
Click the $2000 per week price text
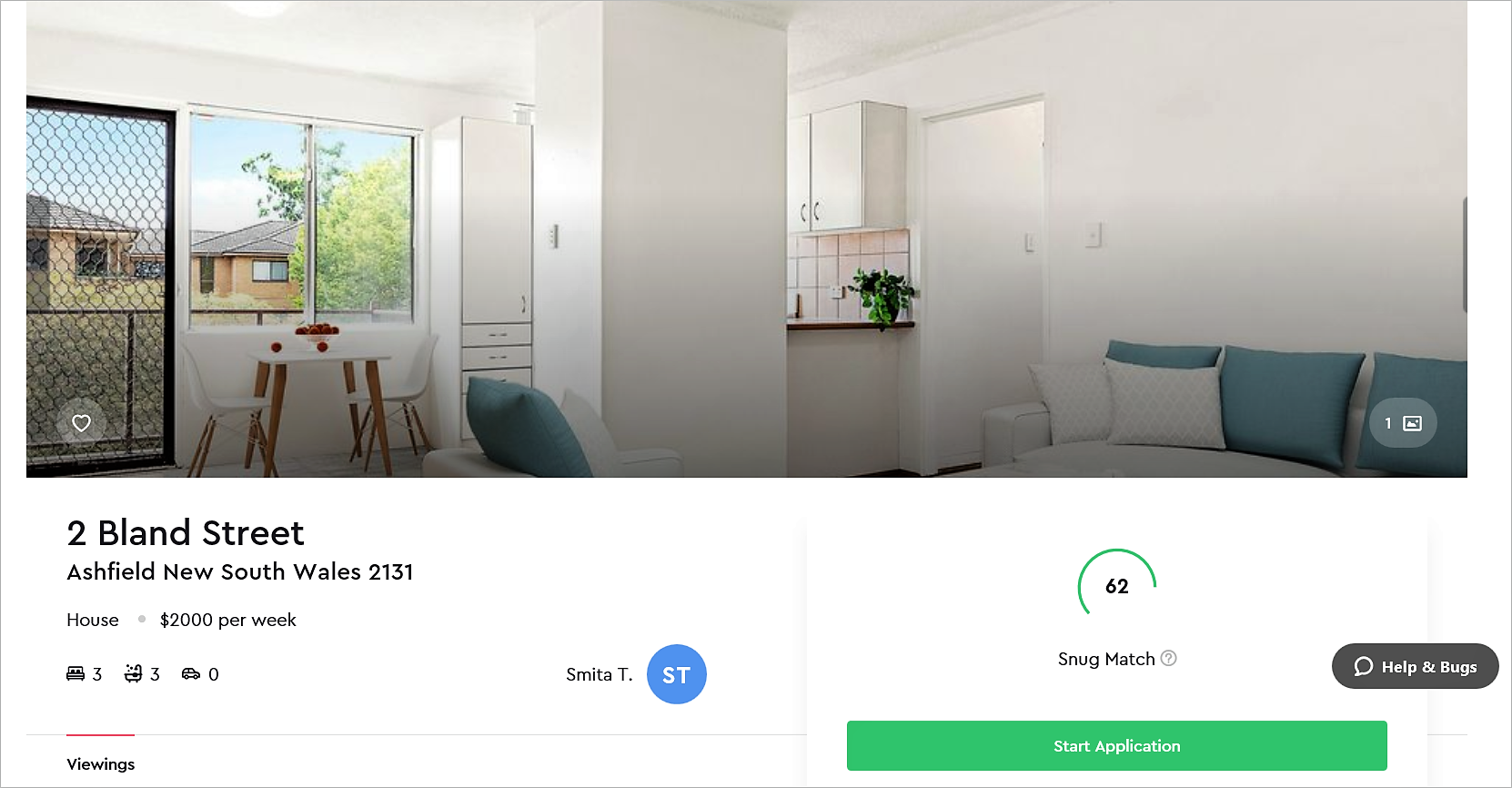228,620
